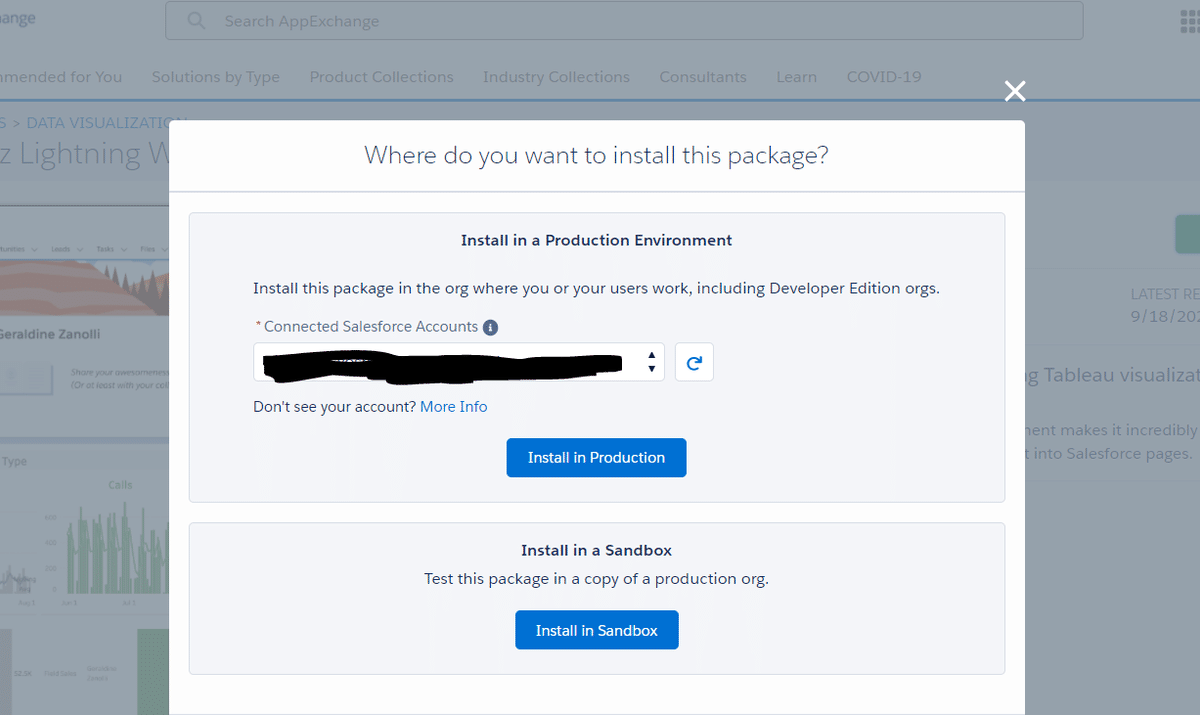Open the Product Collections menu
Screen dimensions: 1200x715
381,77
